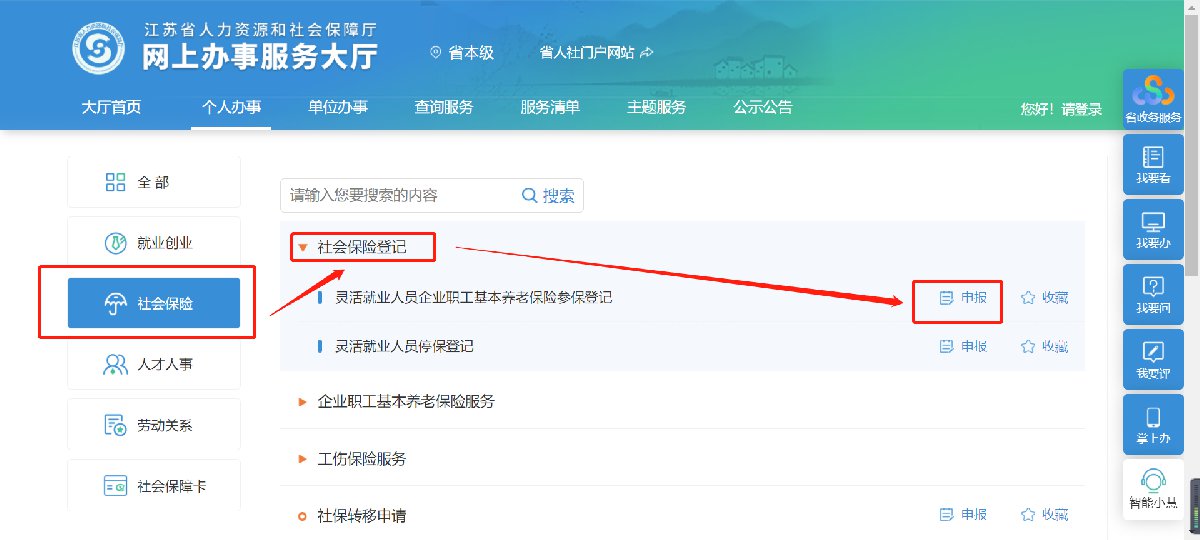1200x540 pixels.
Task: Click the umbrella icon for 社会保险
Action: [116, 304]
